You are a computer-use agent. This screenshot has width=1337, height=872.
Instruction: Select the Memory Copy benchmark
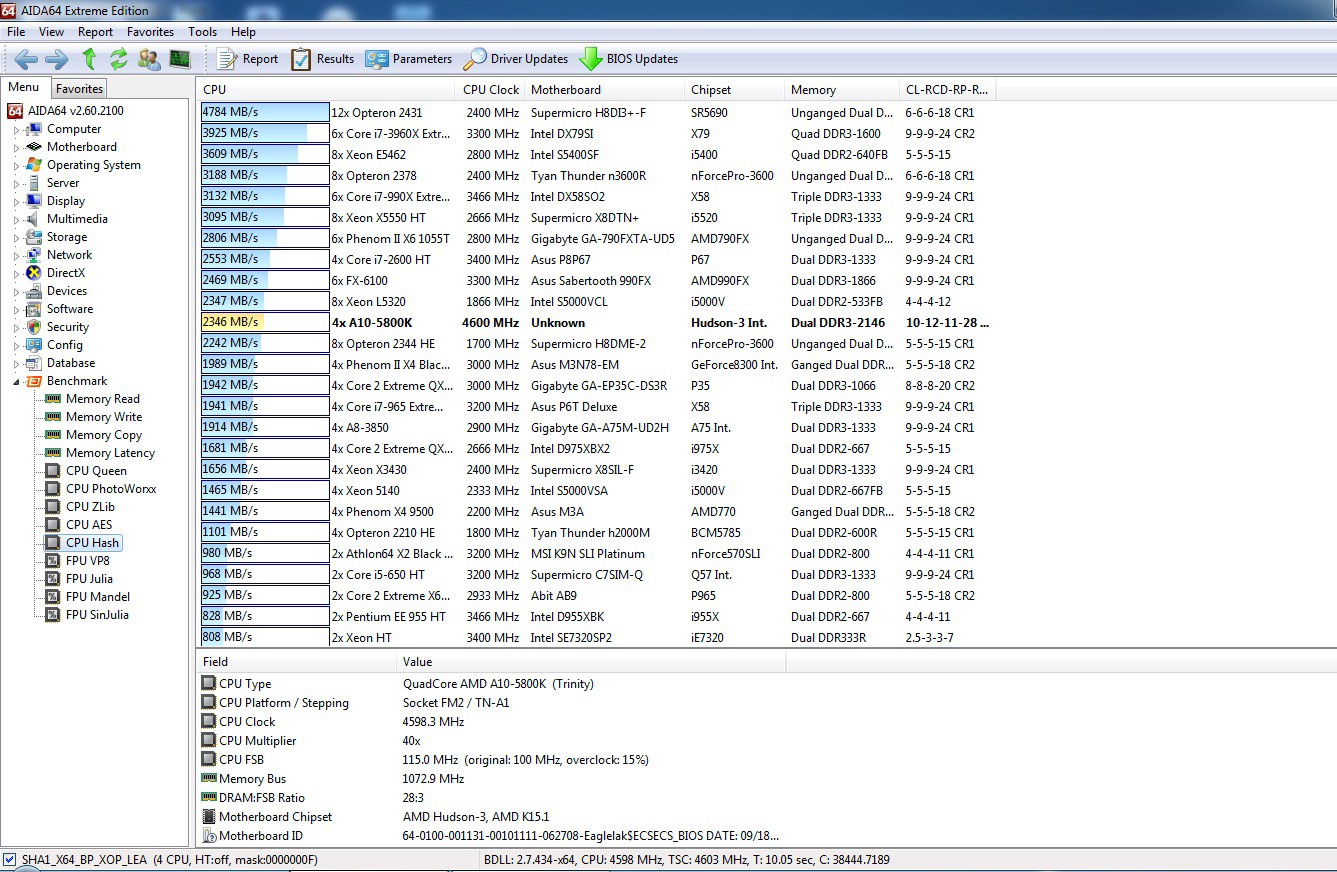tap(93, 435)
